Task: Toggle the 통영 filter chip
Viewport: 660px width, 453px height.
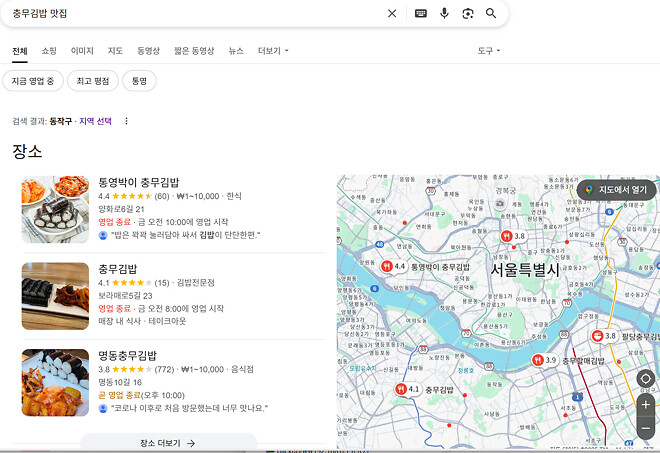Action: 139,81
